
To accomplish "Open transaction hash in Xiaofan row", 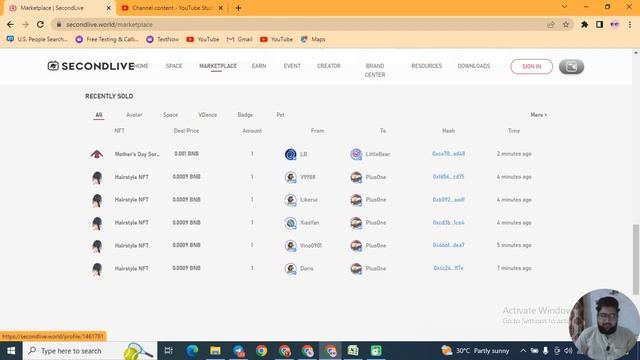I will click(448, 222).
